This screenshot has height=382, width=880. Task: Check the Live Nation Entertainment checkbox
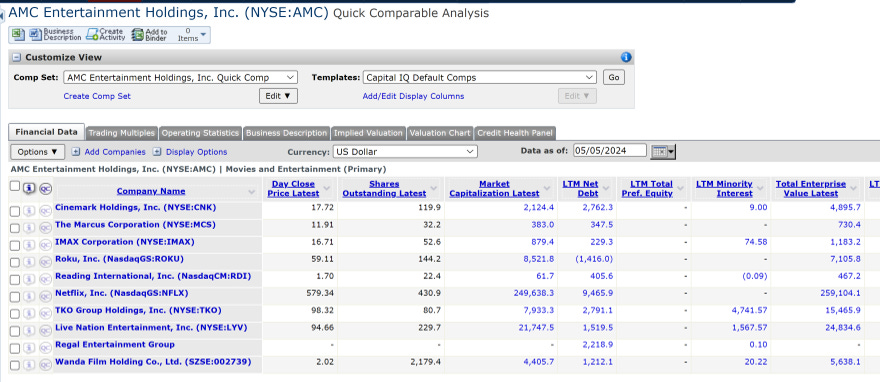(x=15, y=331)
